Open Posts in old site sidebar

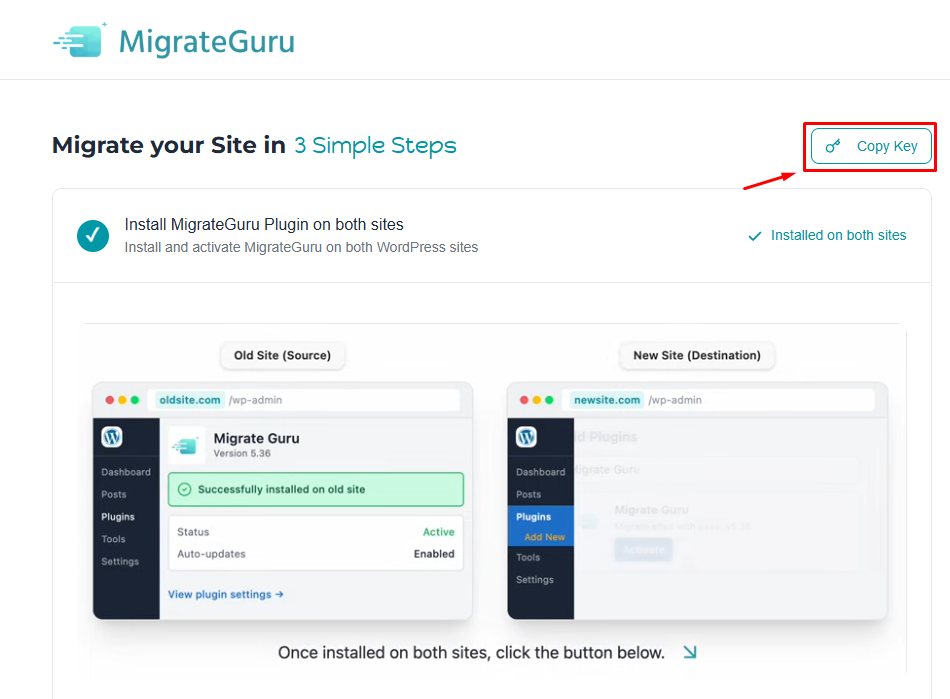click(114, 494)
